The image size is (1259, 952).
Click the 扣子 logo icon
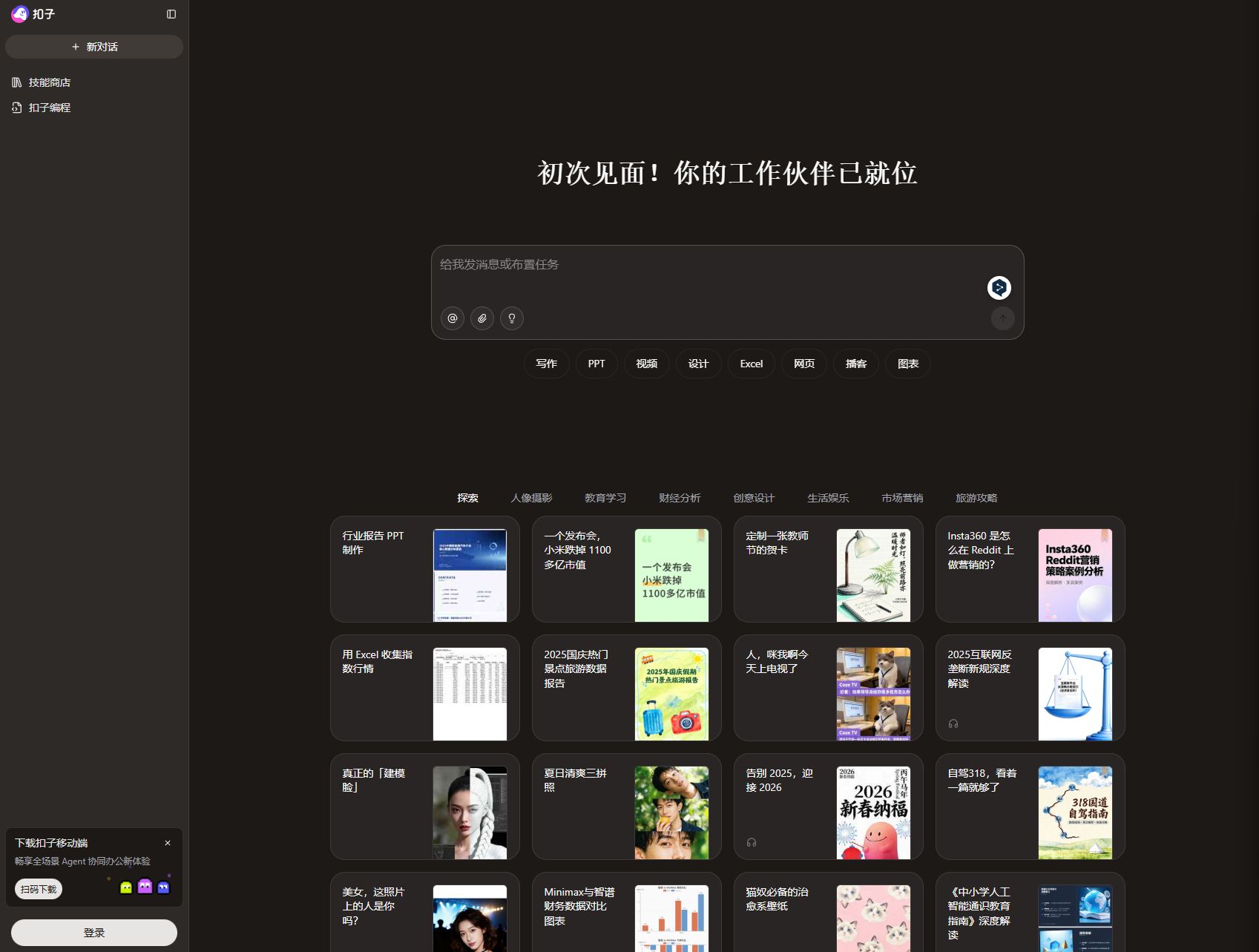[x=19, y=14]
